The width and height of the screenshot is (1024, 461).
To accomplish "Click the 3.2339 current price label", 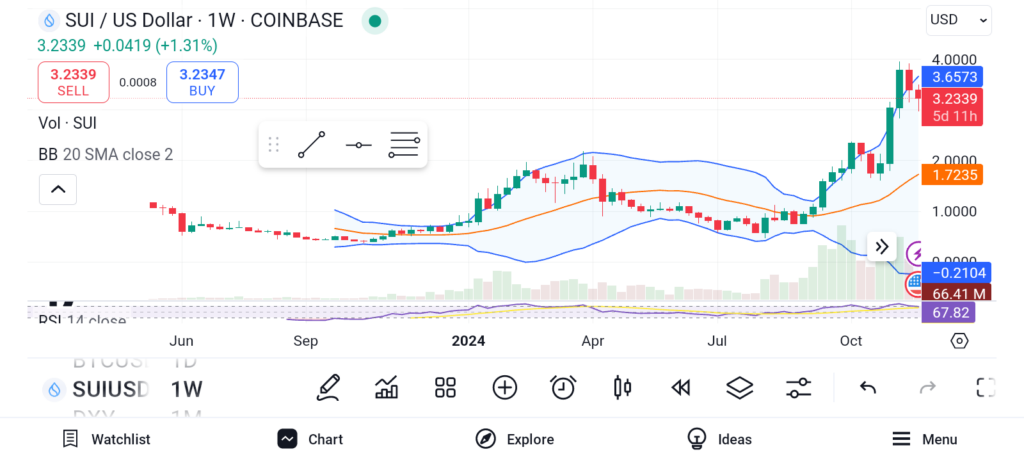I will pyautogui.click(x=952, y=106).
